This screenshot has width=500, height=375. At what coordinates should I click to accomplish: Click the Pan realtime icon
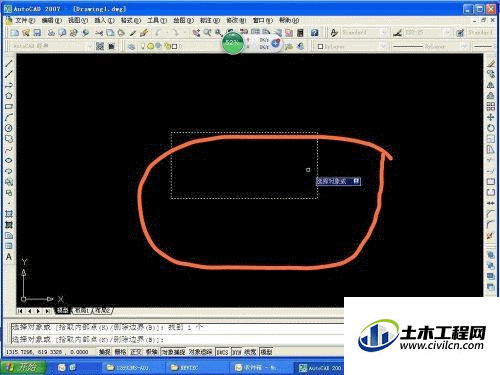(x=197, y=33)
